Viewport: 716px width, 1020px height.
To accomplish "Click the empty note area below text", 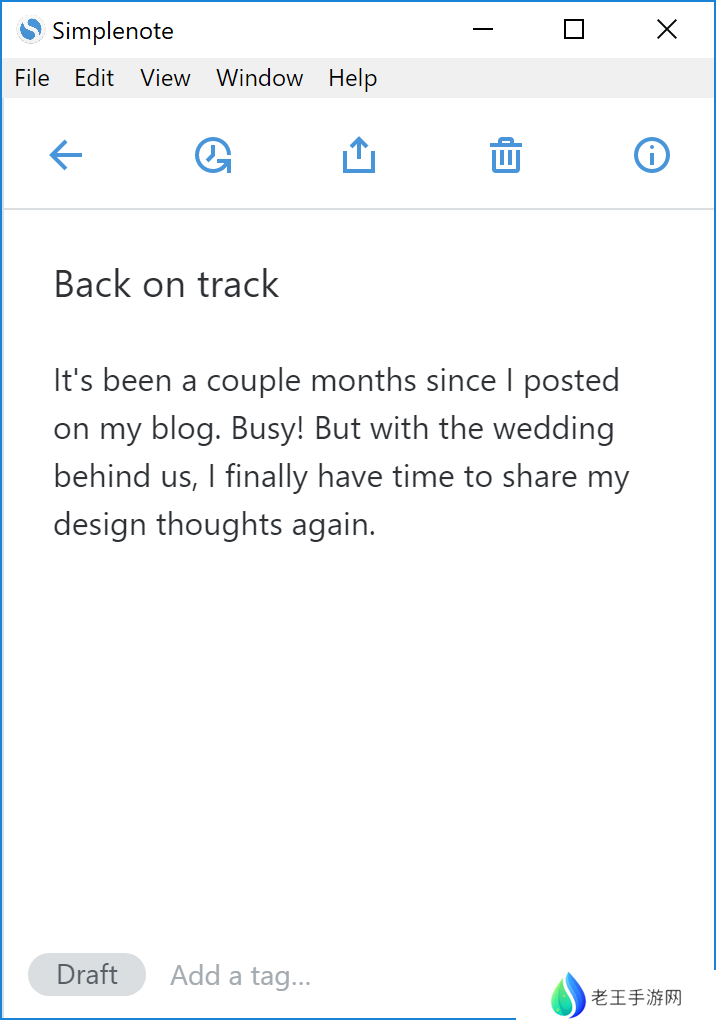I will [x=358, y=740].
